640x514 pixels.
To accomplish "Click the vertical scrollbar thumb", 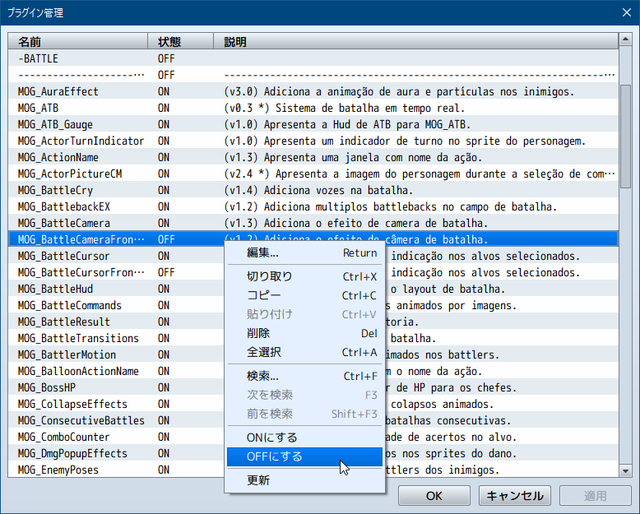I will tap(625, 137).
